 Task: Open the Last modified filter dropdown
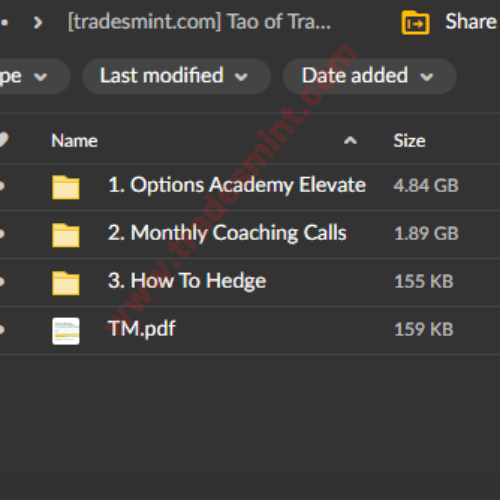coord(176,76)
